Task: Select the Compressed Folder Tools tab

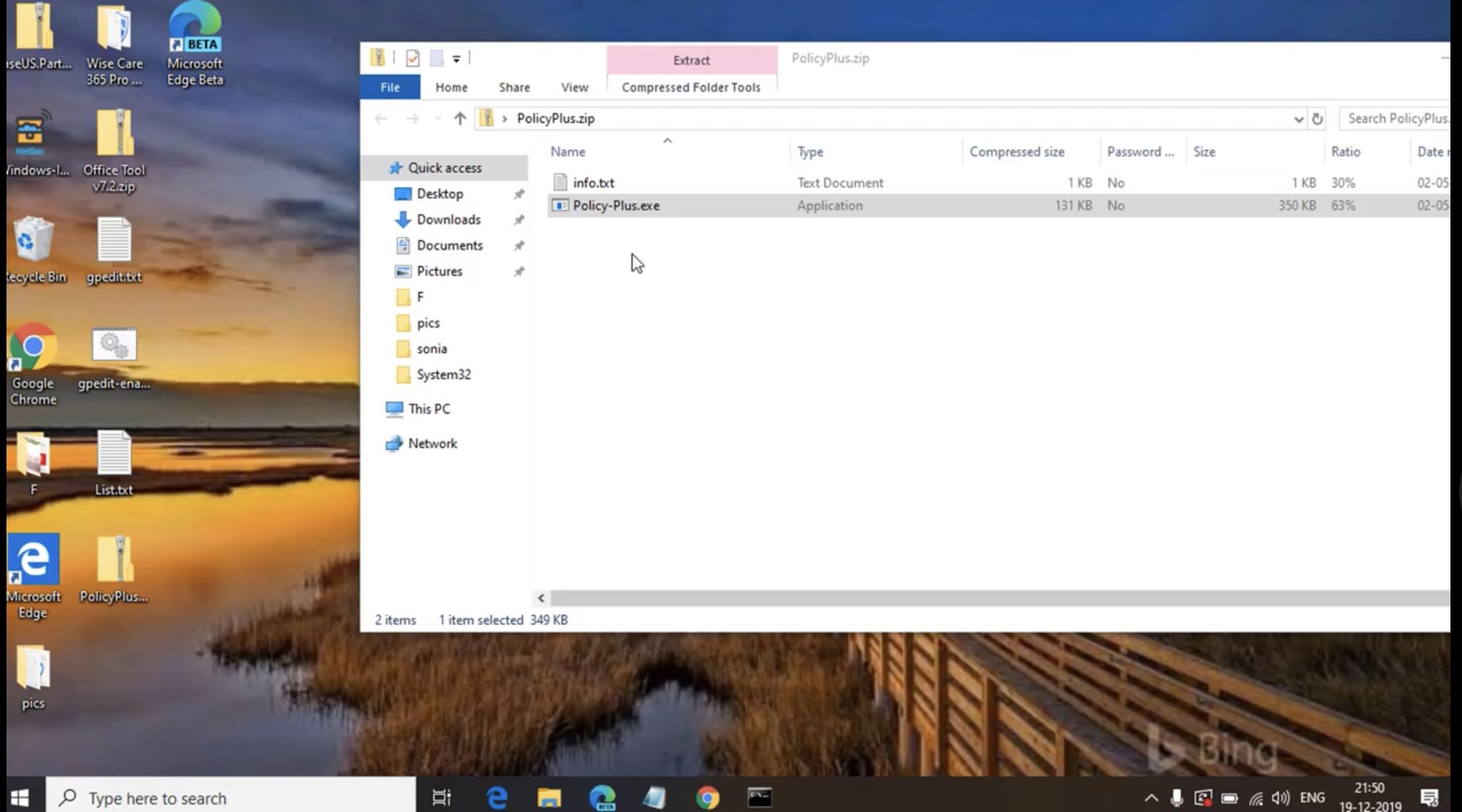Action: click(x=690, y=87)
